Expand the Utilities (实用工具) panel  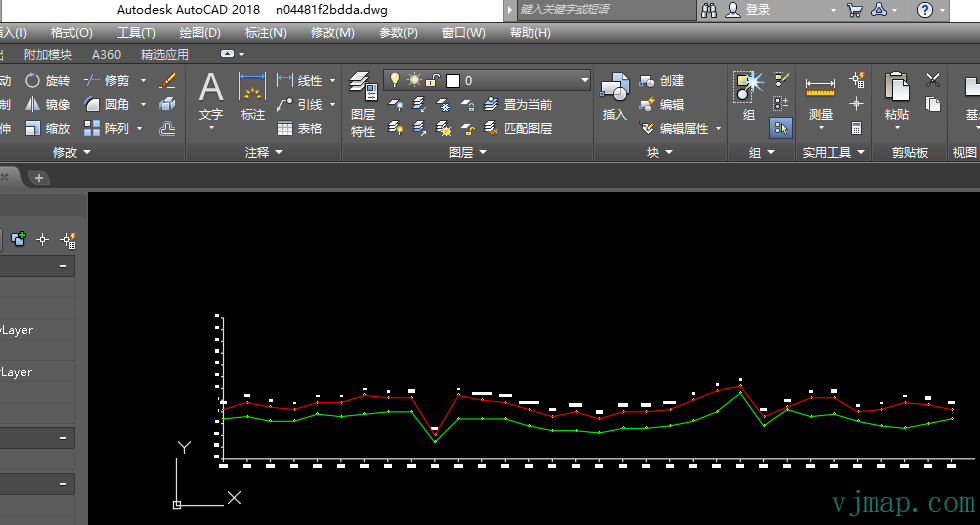coord(833,152)
